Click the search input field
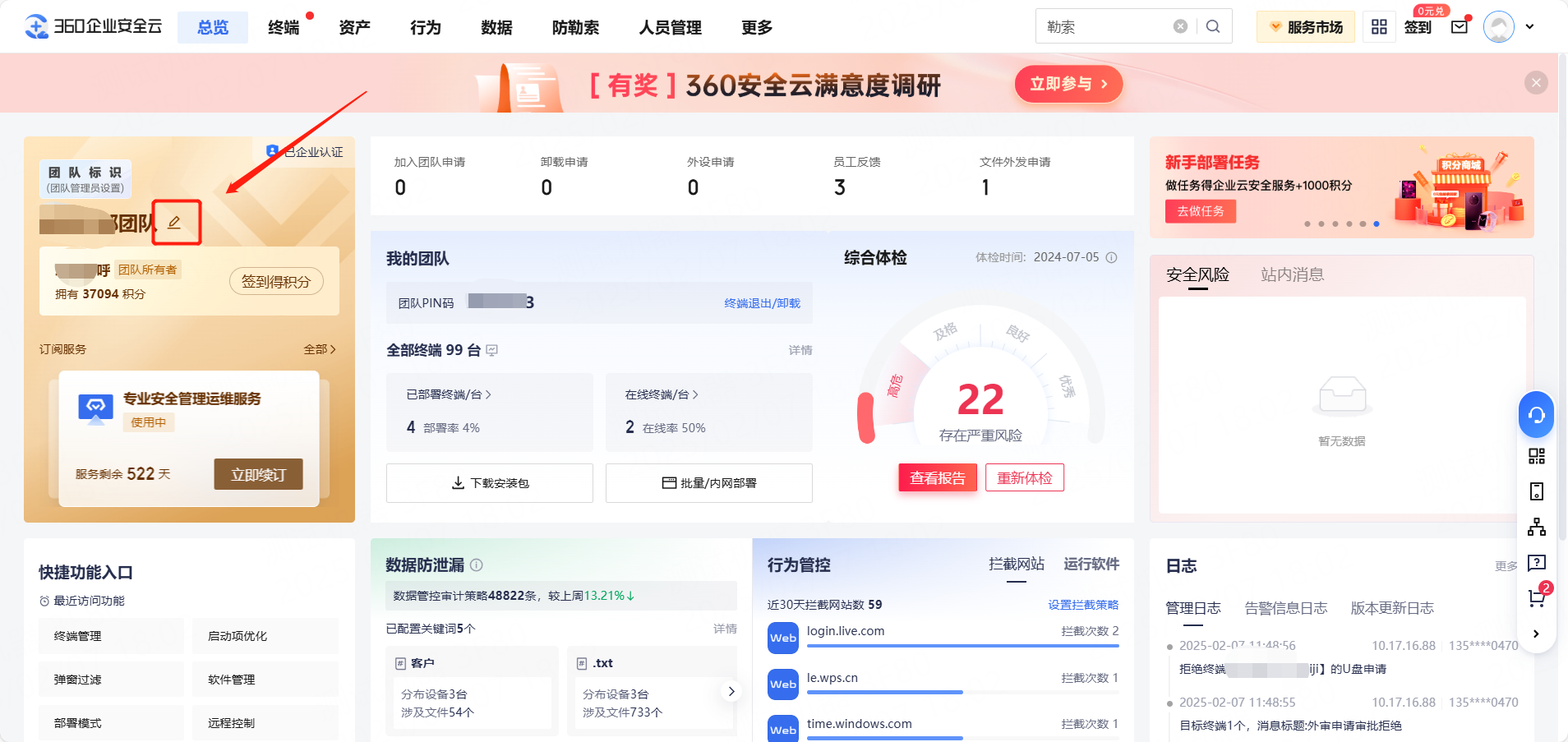Viewport: 1568px width, 742px height. (1107, 26)
